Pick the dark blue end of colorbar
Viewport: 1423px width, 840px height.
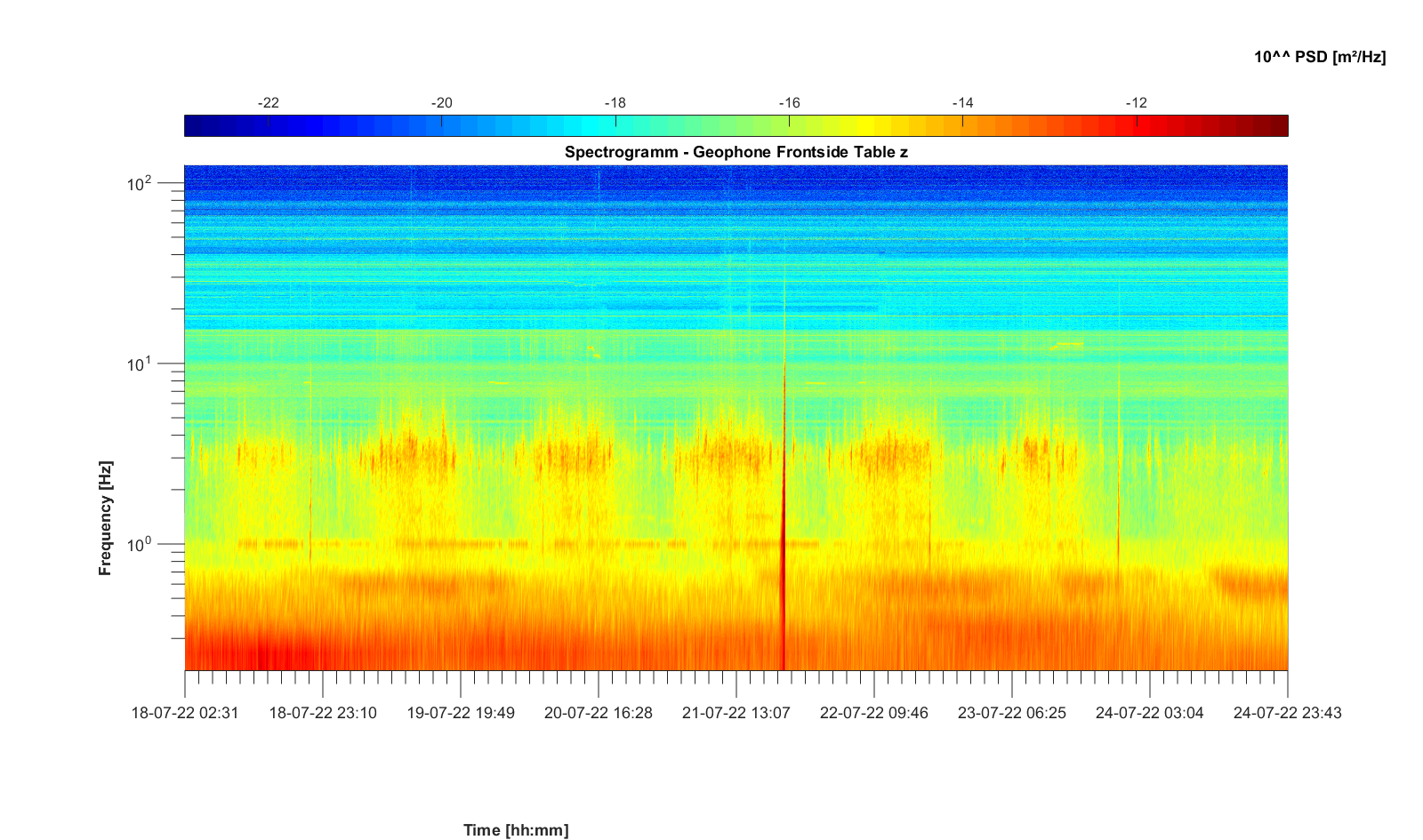194,126
